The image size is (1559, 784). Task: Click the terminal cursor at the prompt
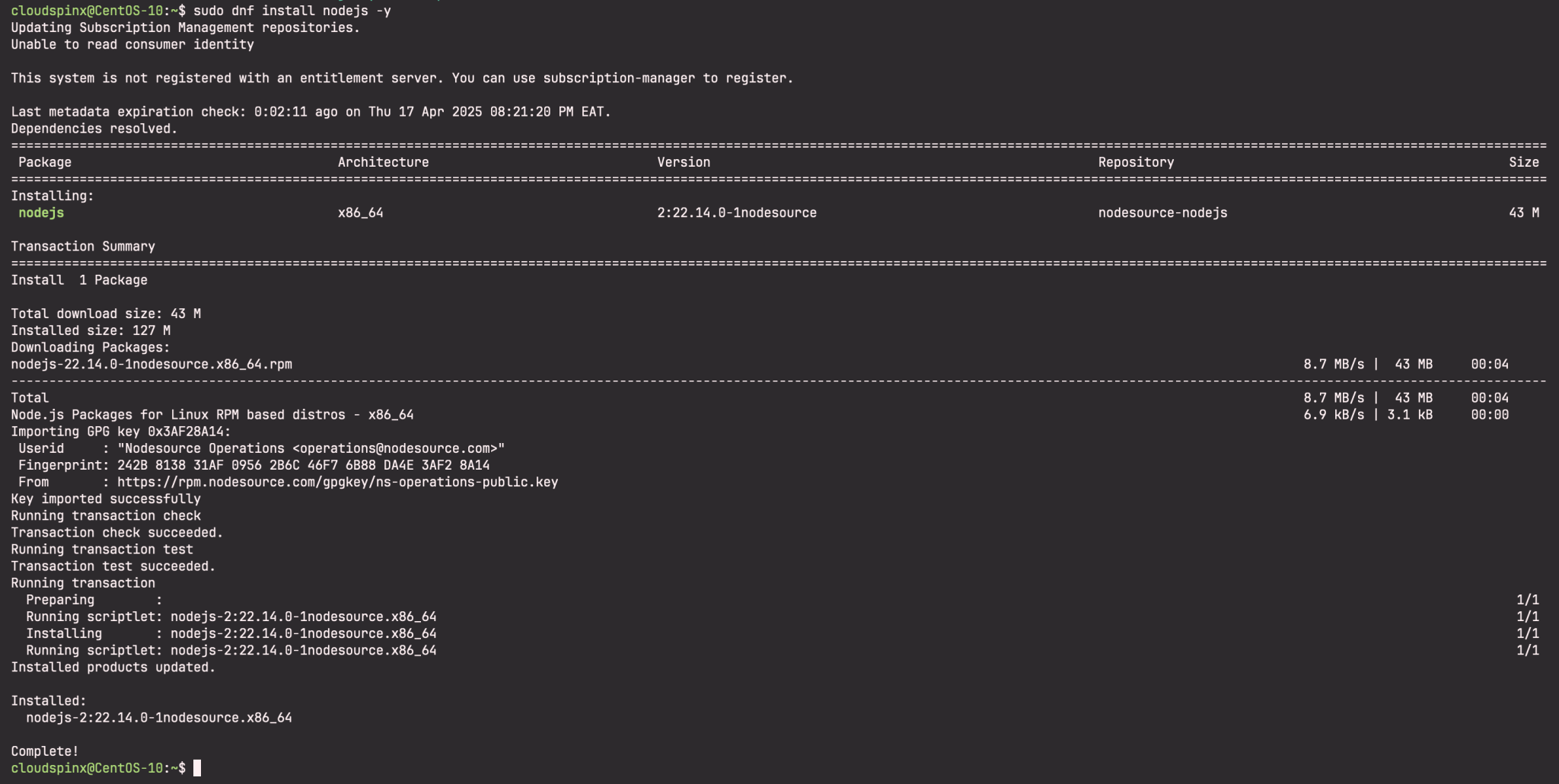pyautogui.click(x=196, y=768)
